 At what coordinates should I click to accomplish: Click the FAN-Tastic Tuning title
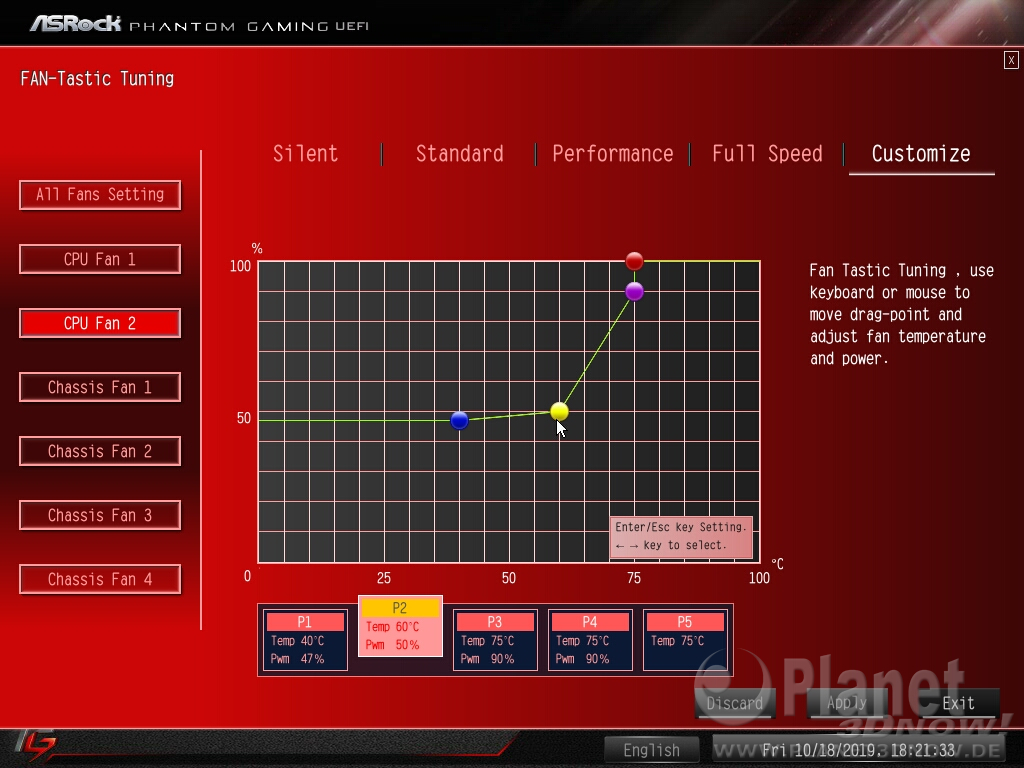97,79
